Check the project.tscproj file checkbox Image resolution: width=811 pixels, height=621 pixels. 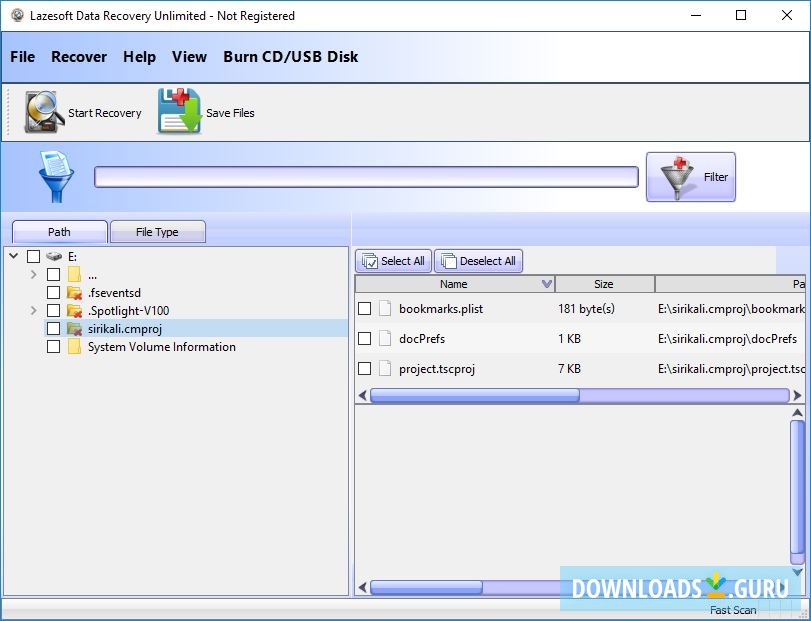tap(365, 369)
